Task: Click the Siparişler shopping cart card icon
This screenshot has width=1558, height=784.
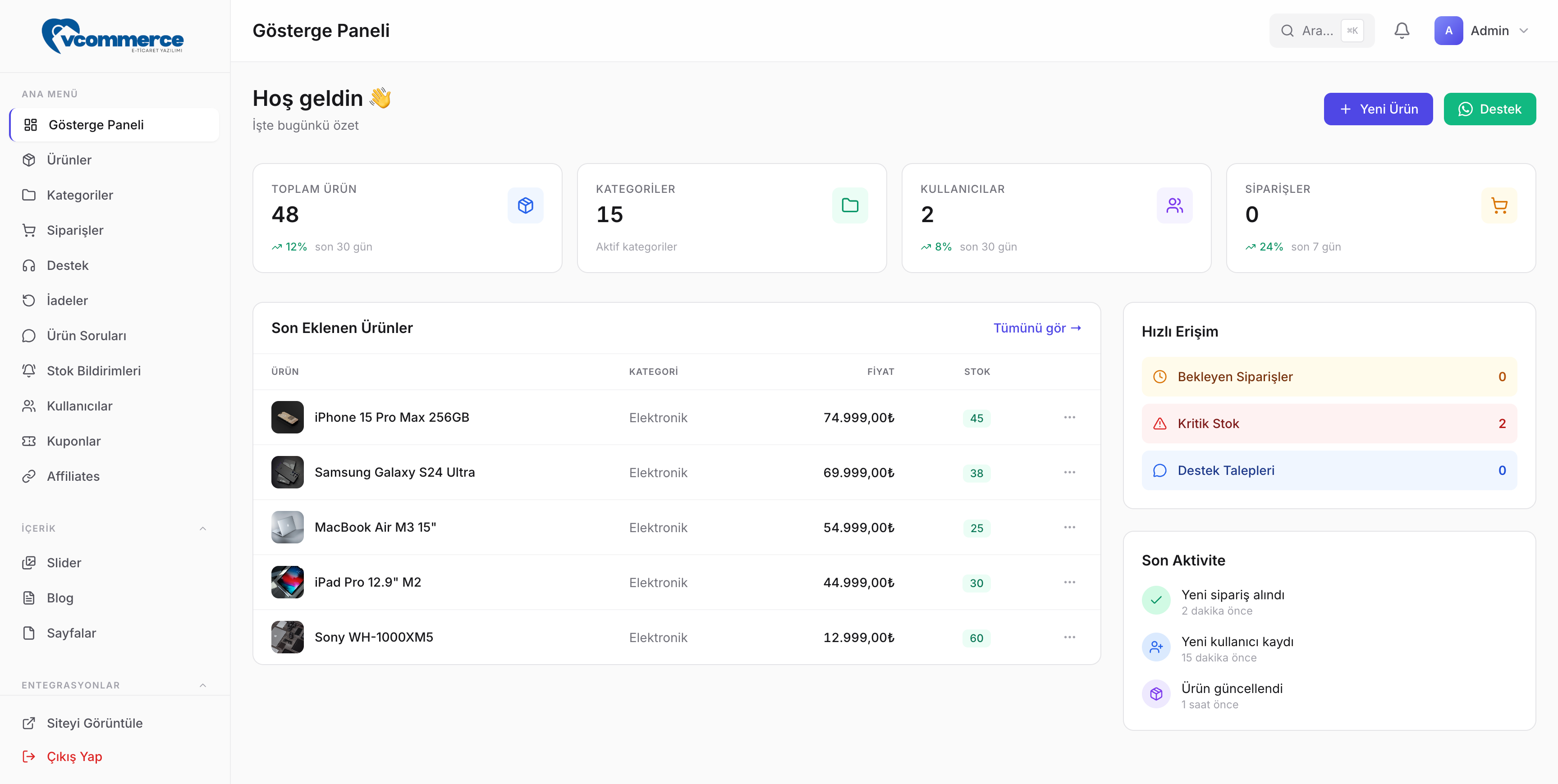Action: point(1499,205)
